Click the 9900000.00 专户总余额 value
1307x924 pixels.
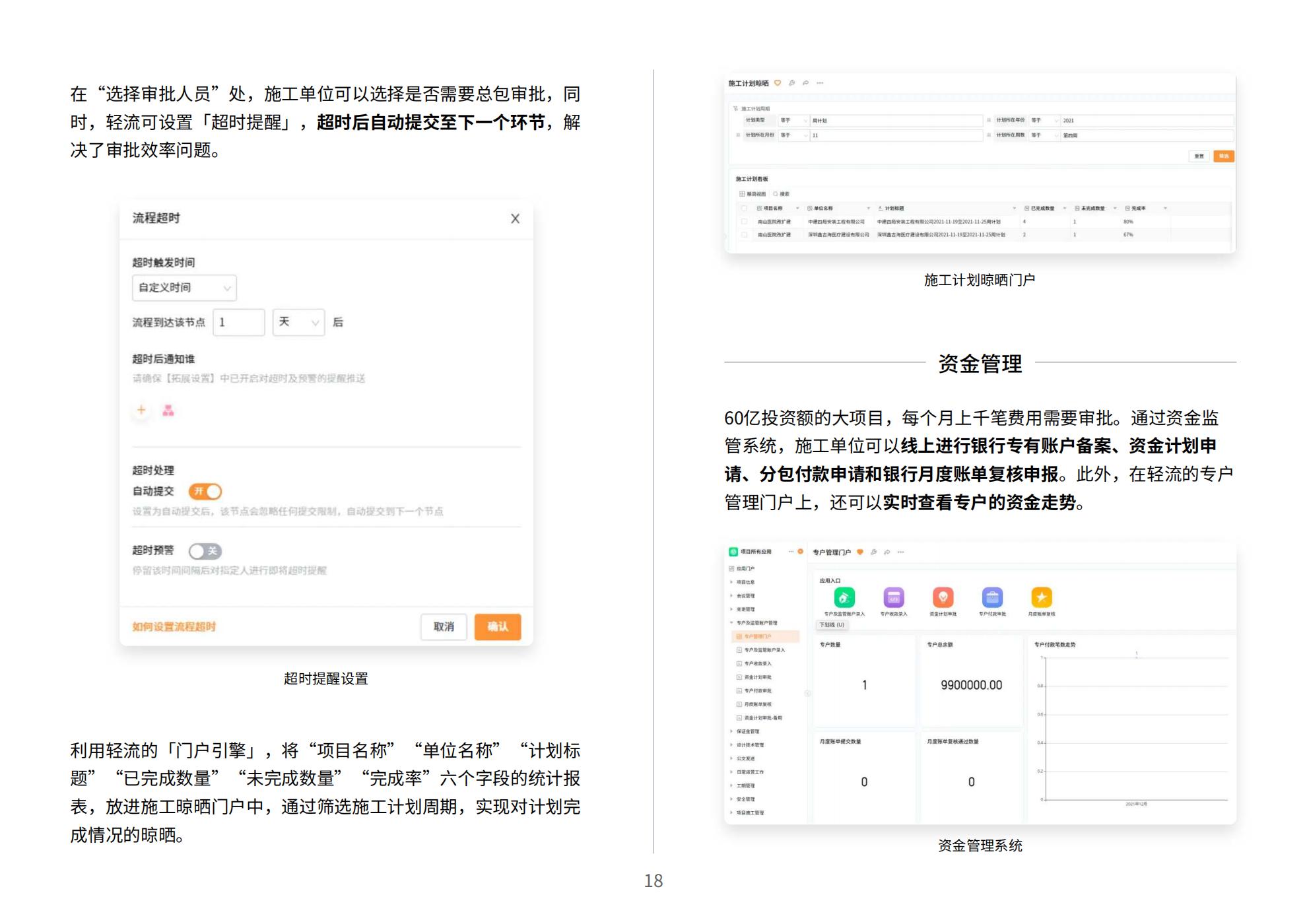coord(971,685)
